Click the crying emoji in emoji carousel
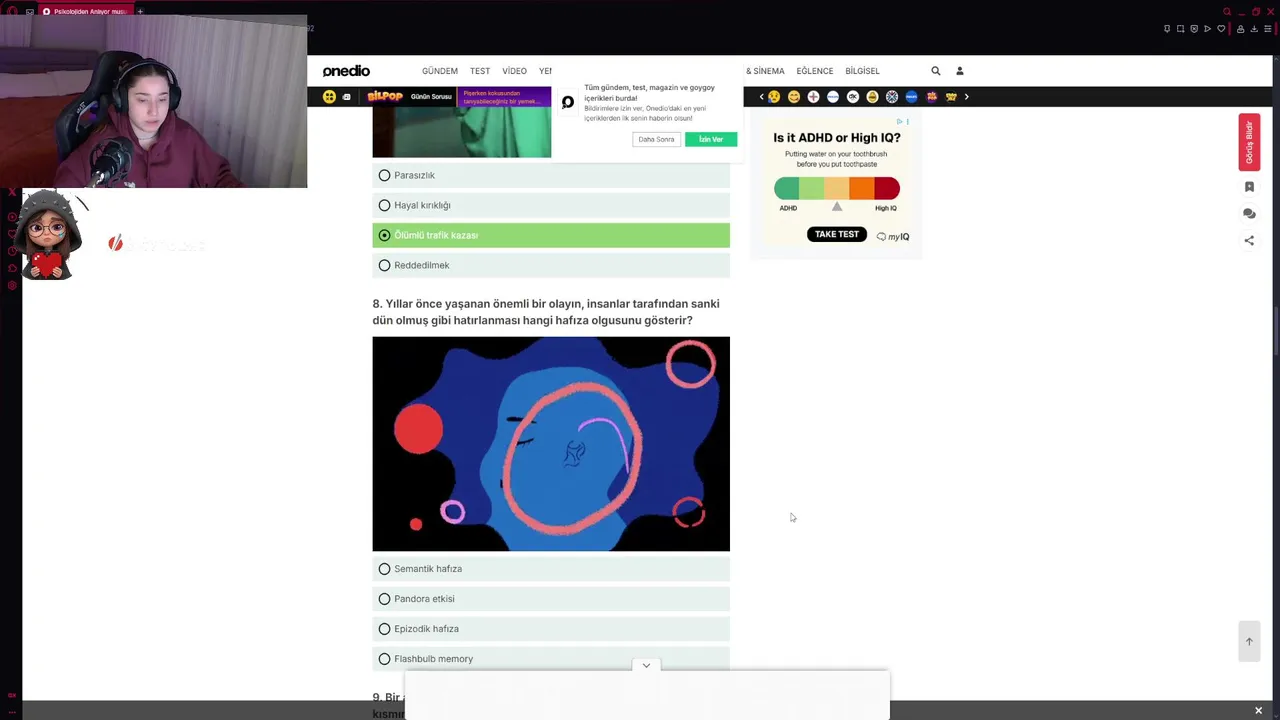1280x720 pixels. point(774,97)
